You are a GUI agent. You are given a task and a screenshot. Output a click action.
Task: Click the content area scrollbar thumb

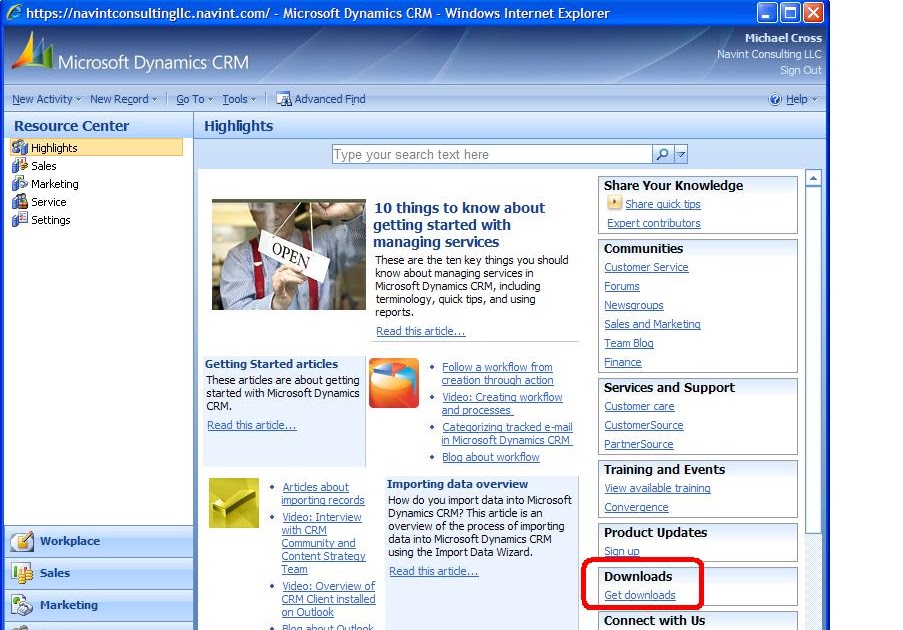tap(813, 360)
